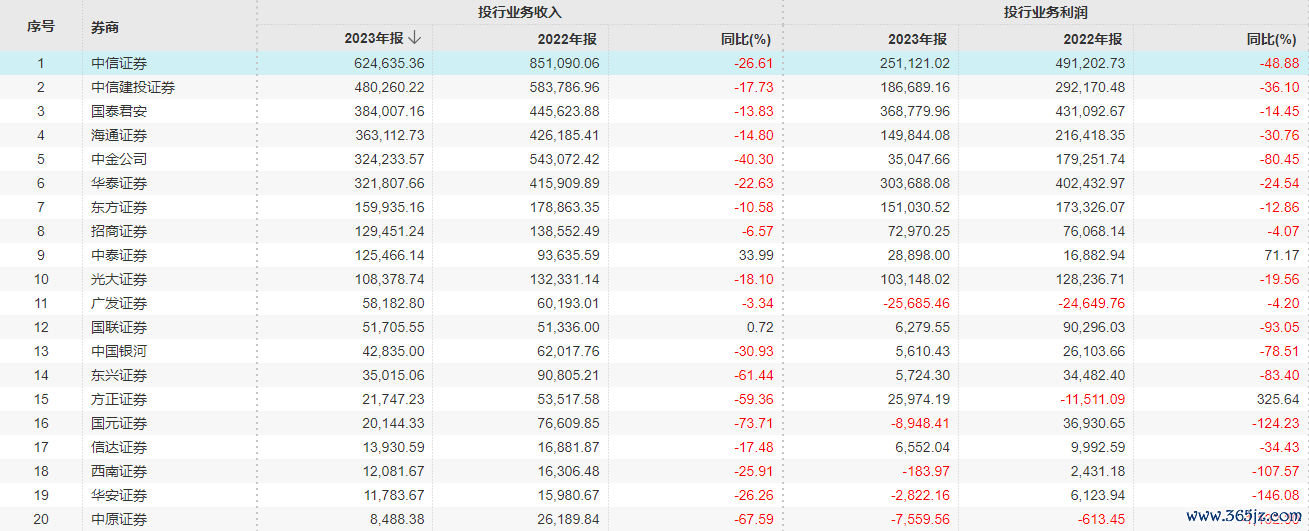
Task: Click the cell showing 90,296.03
Action: click(x=1094, y=327)
